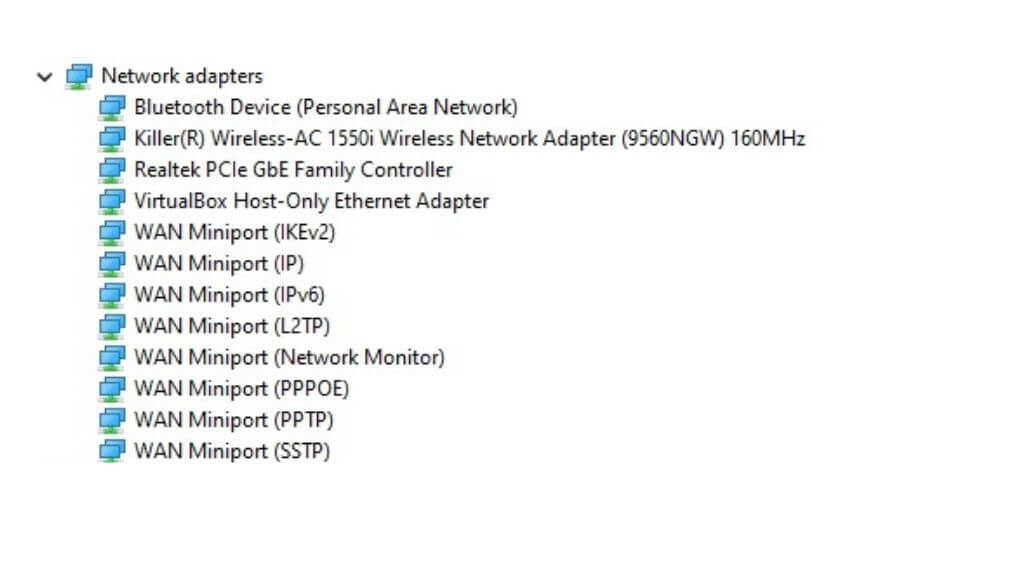Click the VirtualBox Host-Only adapter icon
Viewport: 1024px width, 576px height.
pos(112,201)
